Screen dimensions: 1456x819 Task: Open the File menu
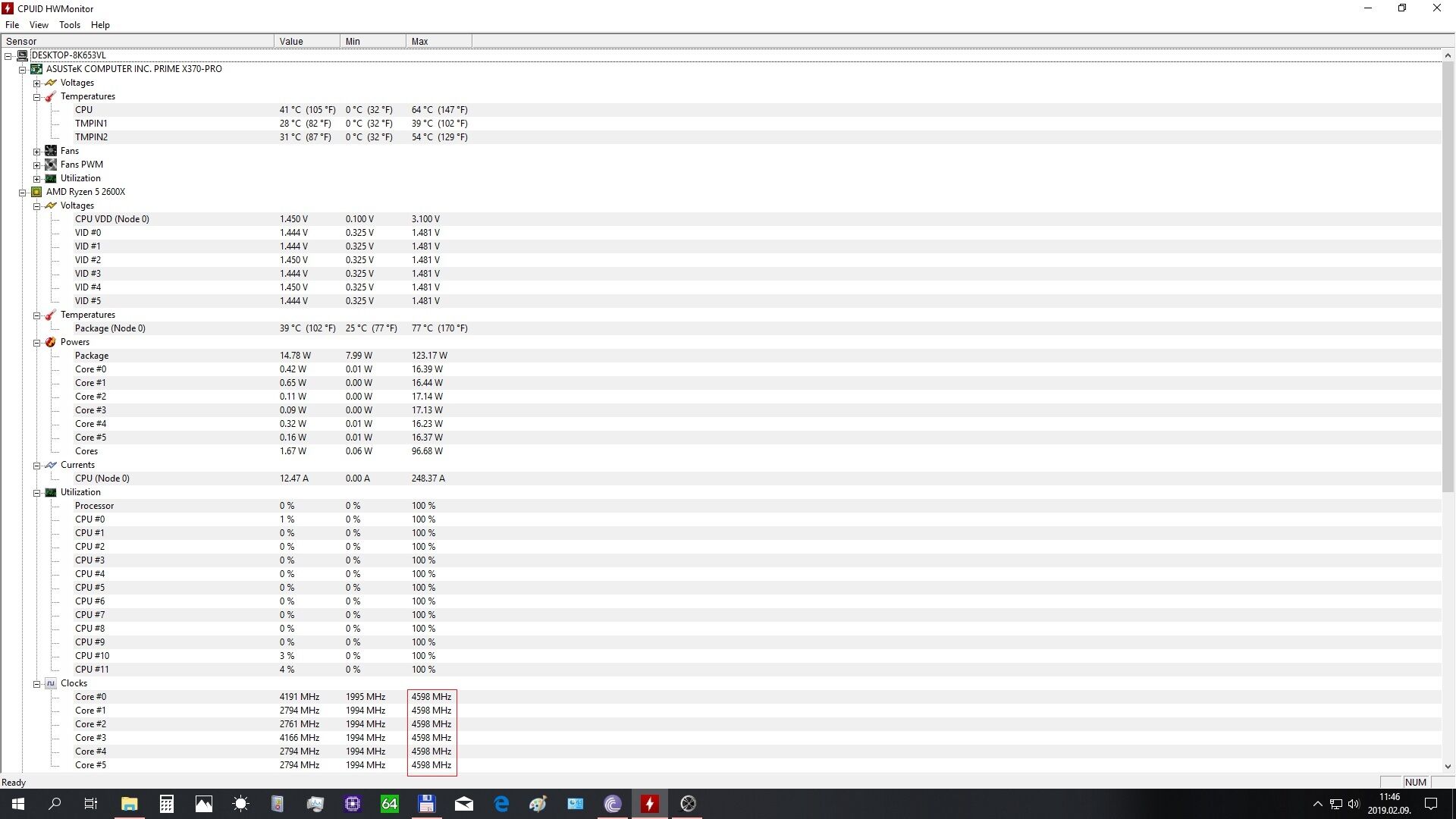point(12,24)
